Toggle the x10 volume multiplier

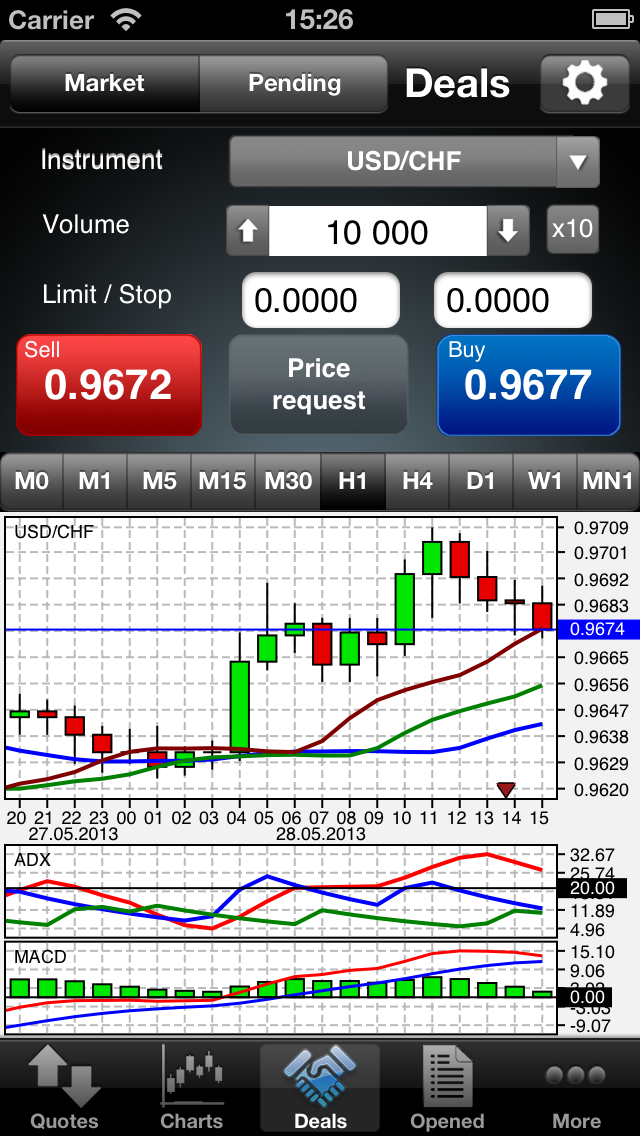point(572,229)
